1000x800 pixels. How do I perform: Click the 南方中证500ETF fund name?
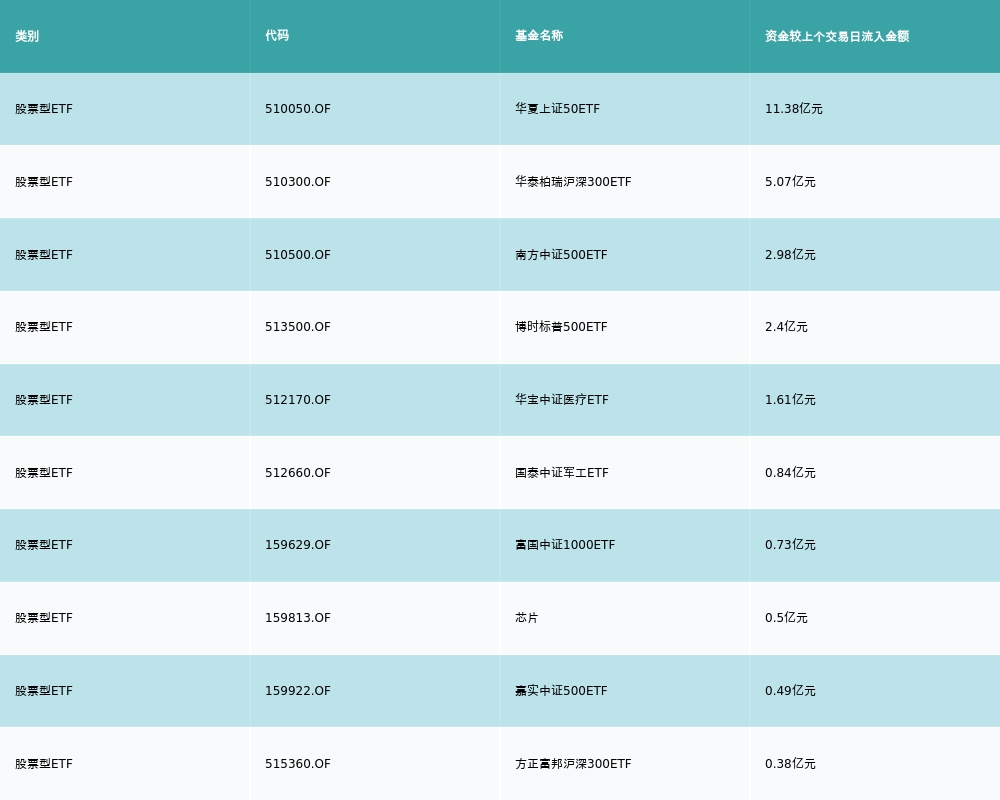(x=561, y=255)
